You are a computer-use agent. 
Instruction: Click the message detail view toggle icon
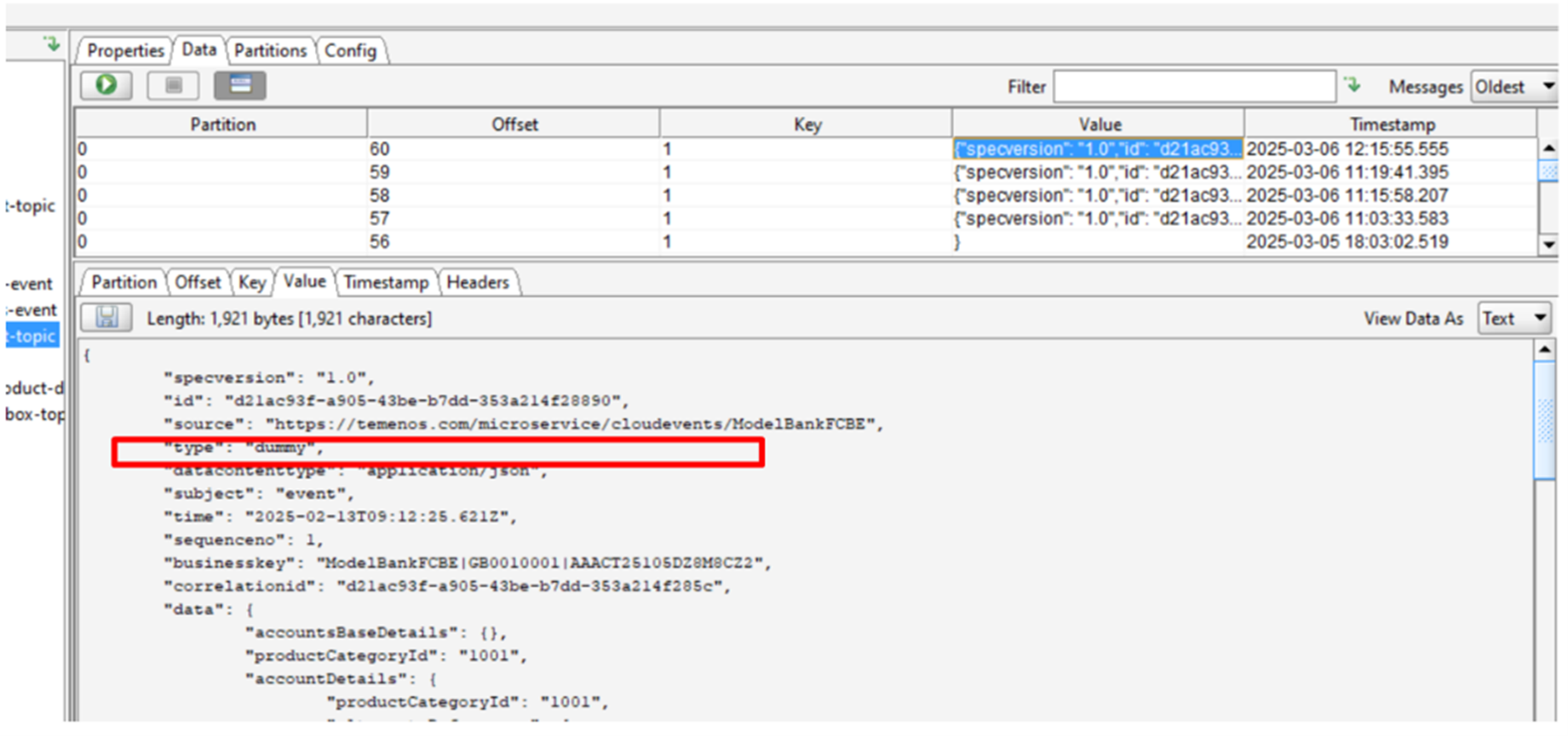[240, 85]
